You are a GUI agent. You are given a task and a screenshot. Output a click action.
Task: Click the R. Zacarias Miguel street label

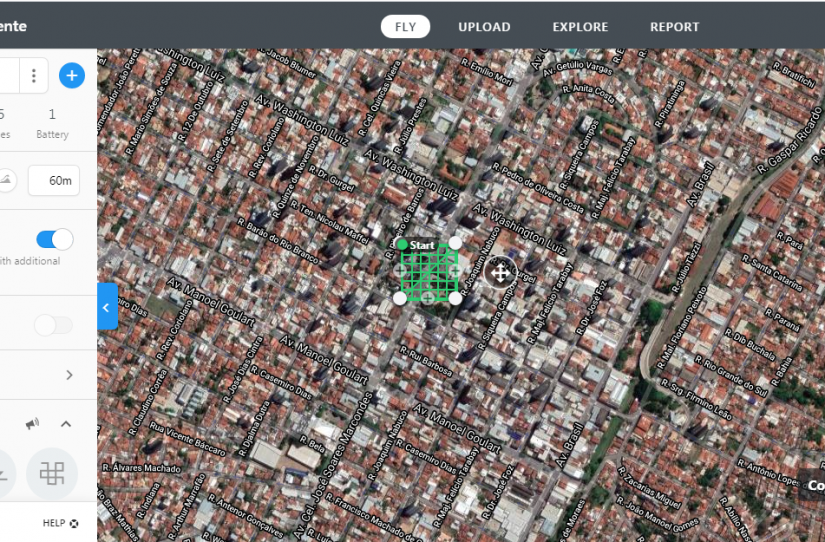click(649, 487)
